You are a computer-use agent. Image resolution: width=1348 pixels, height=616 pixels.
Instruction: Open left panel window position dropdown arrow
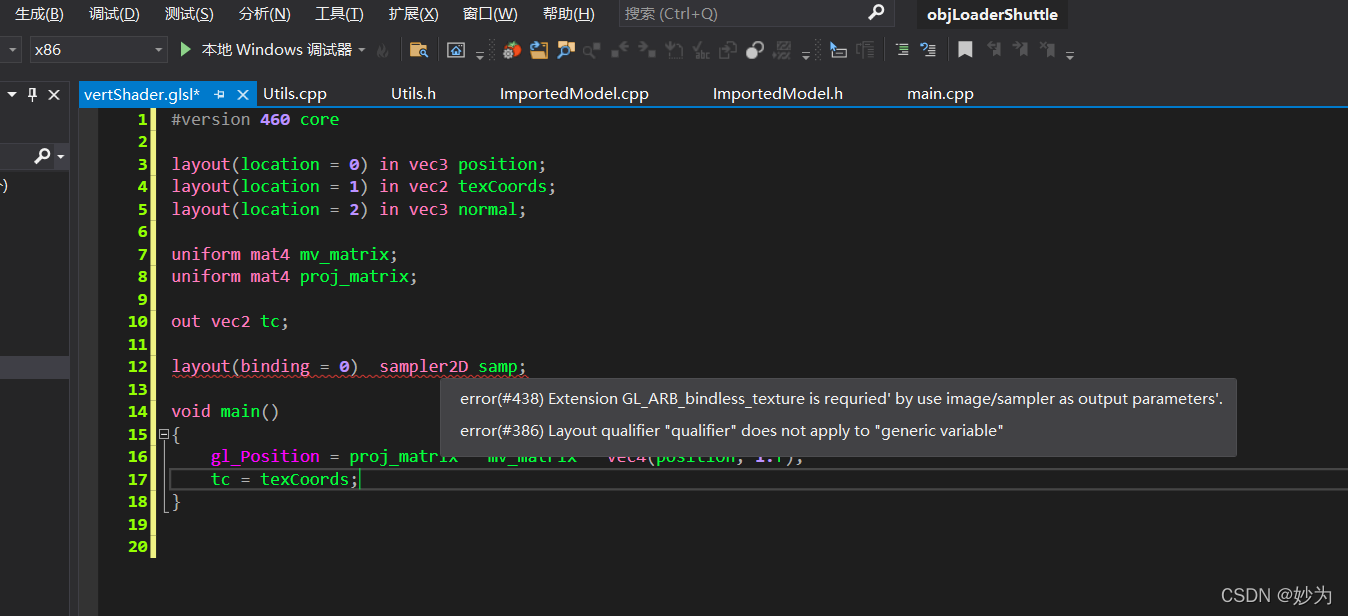(x=12, y=94)
